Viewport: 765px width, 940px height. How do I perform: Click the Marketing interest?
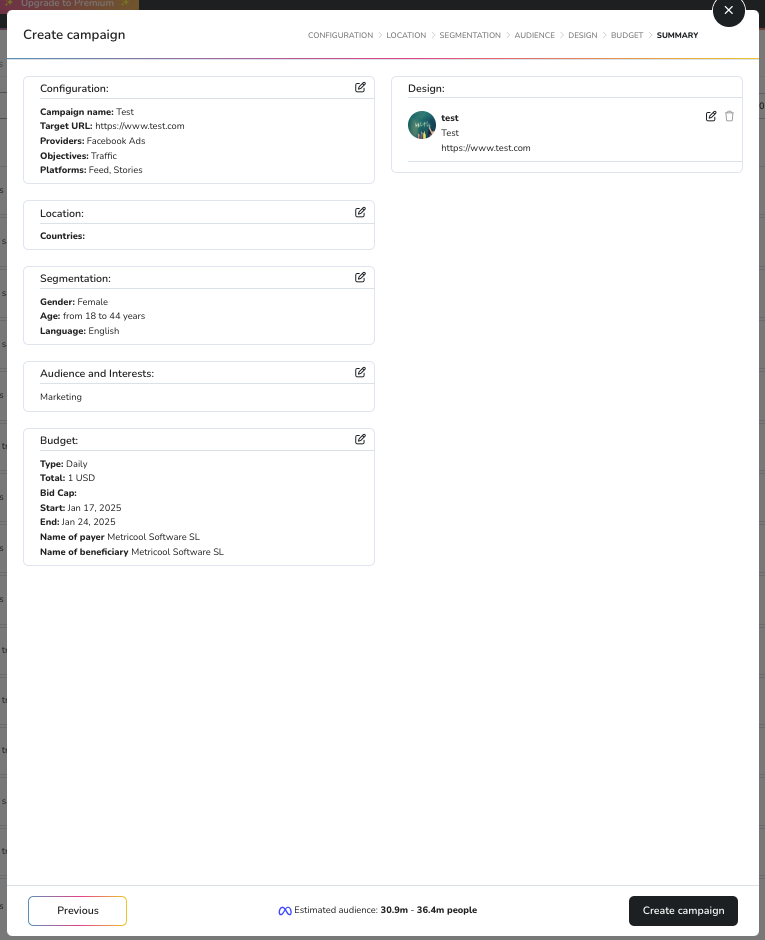click(x=61, y=397)
